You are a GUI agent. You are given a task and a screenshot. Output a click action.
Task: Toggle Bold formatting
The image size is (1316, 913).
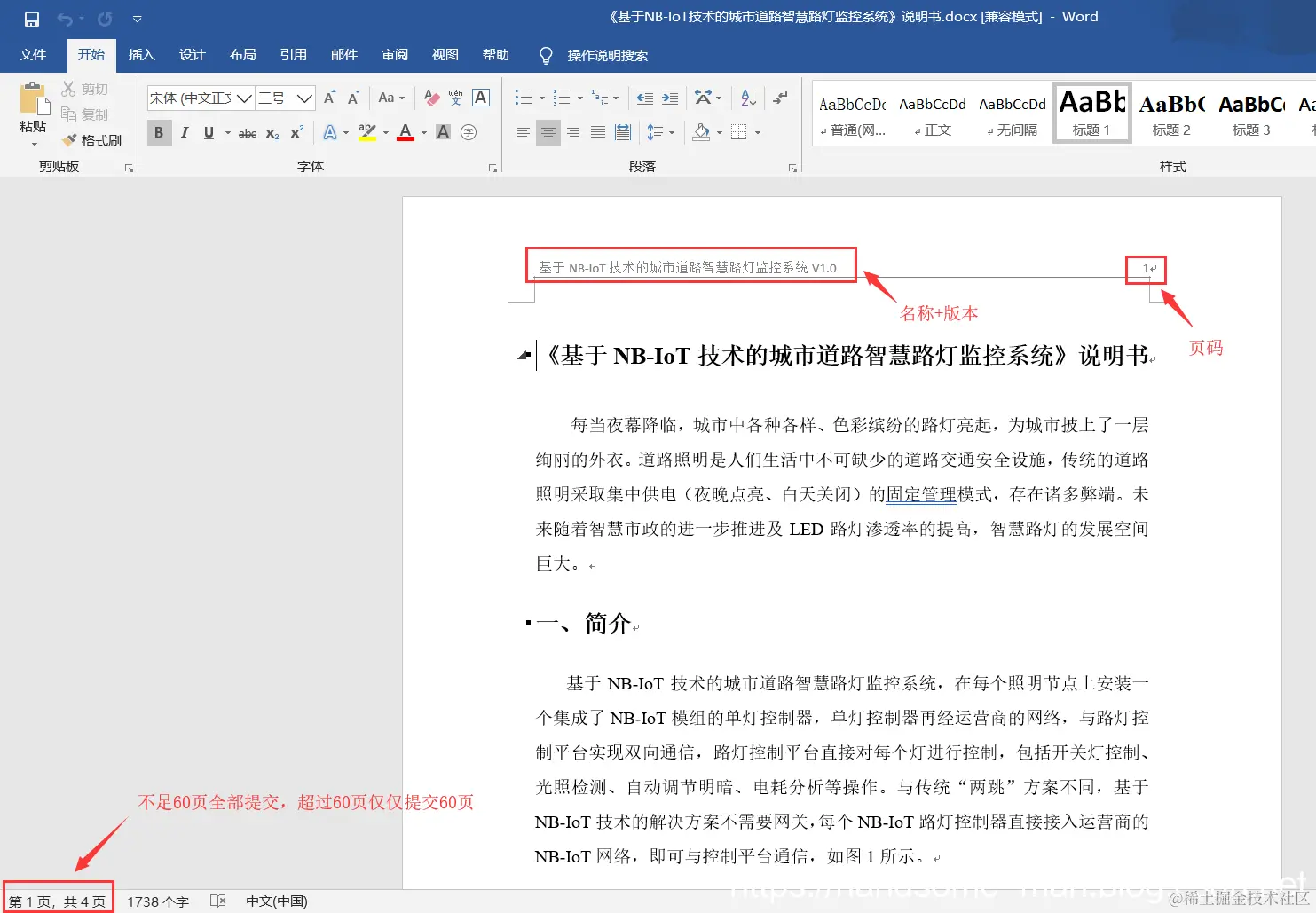pyautogui.click(x=159, y=132)
